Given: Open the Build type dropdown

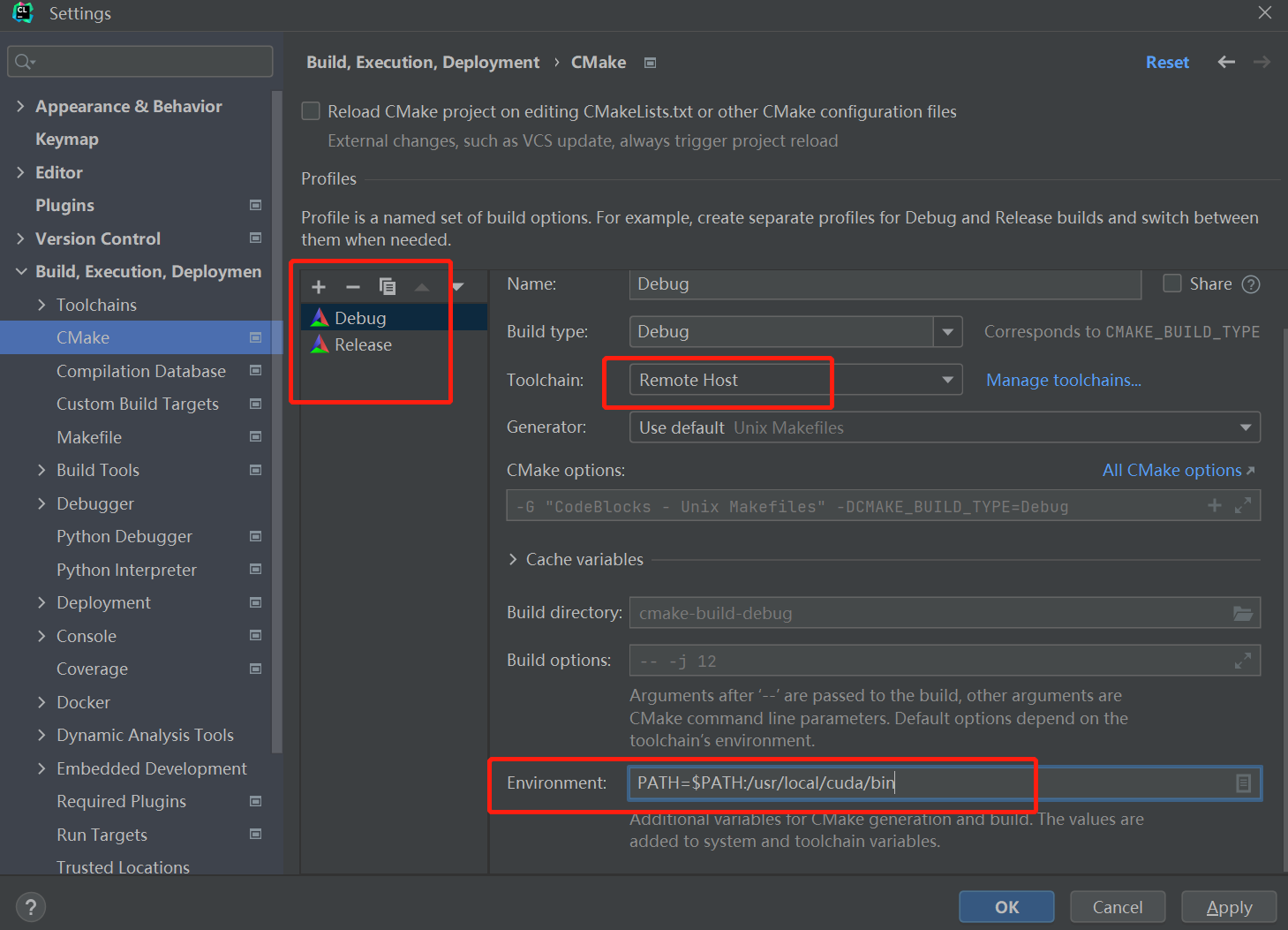Looking at the screenshot, I should point(947,332).
